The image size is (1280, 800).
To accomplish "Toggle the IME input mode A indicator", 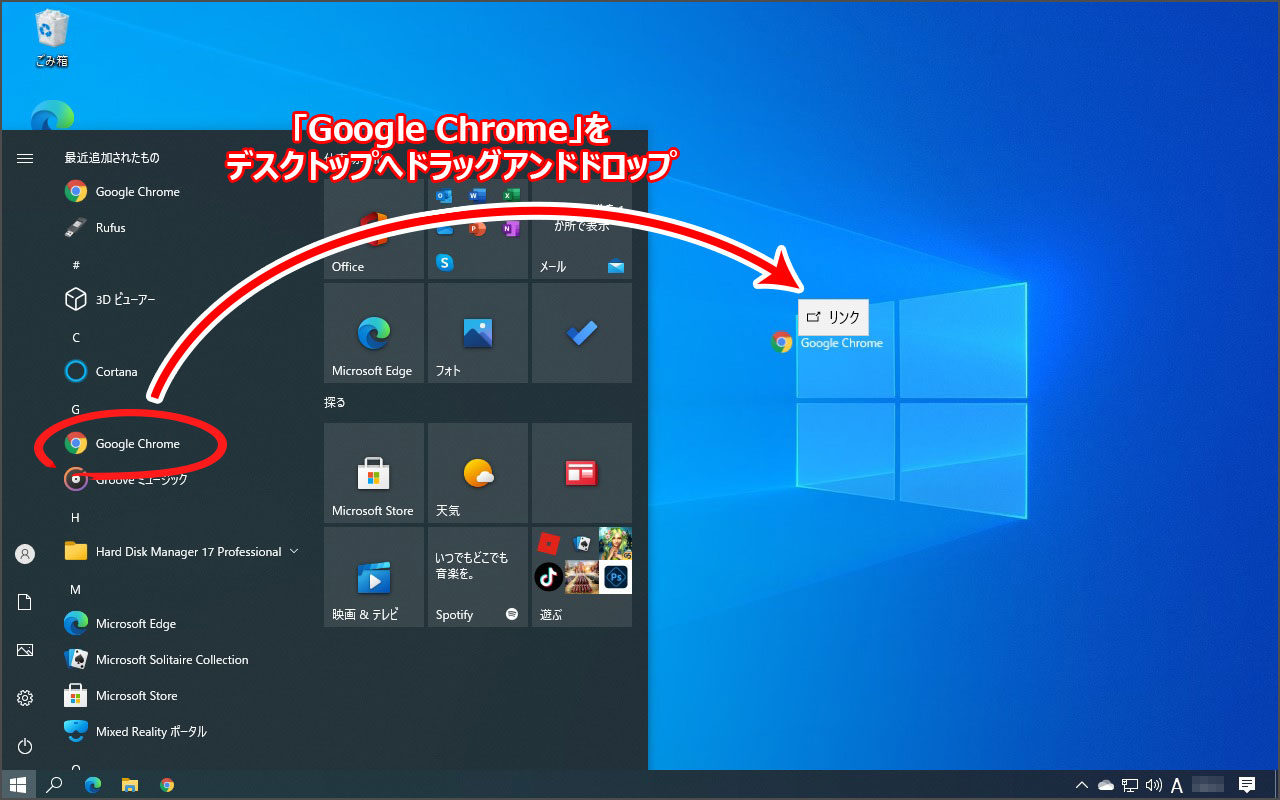I will (1178, 785).
